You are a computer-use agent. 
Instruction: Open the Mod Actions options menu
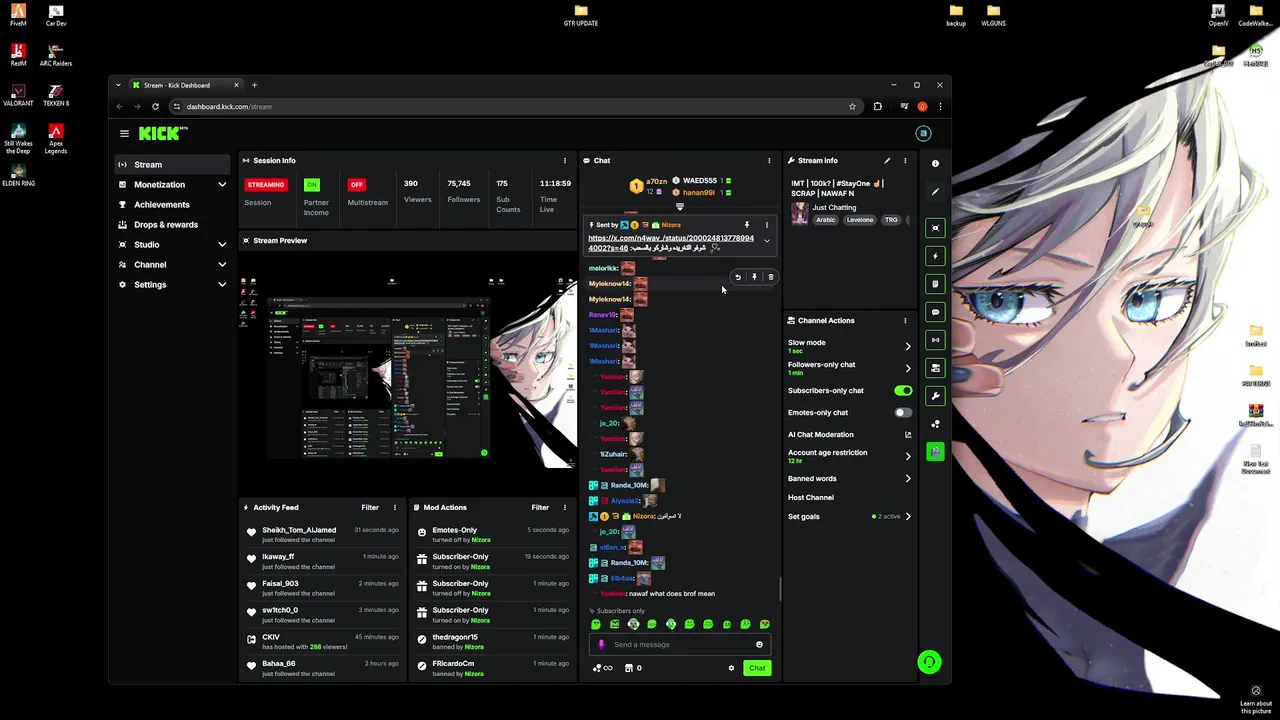[564, 507]
